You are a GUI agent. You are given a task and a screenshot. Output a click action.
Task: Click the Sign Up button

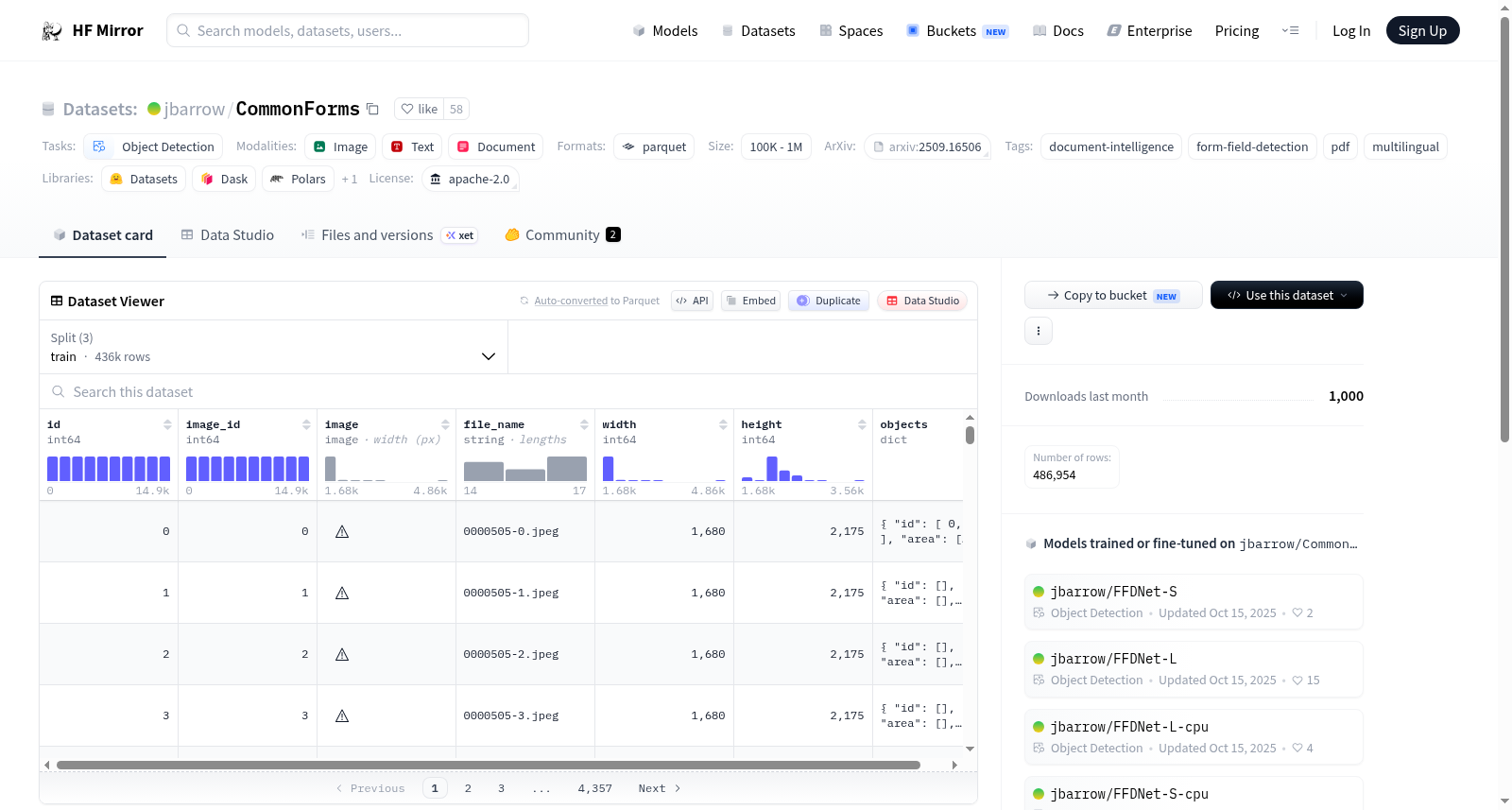click(x=1422, y=31)
